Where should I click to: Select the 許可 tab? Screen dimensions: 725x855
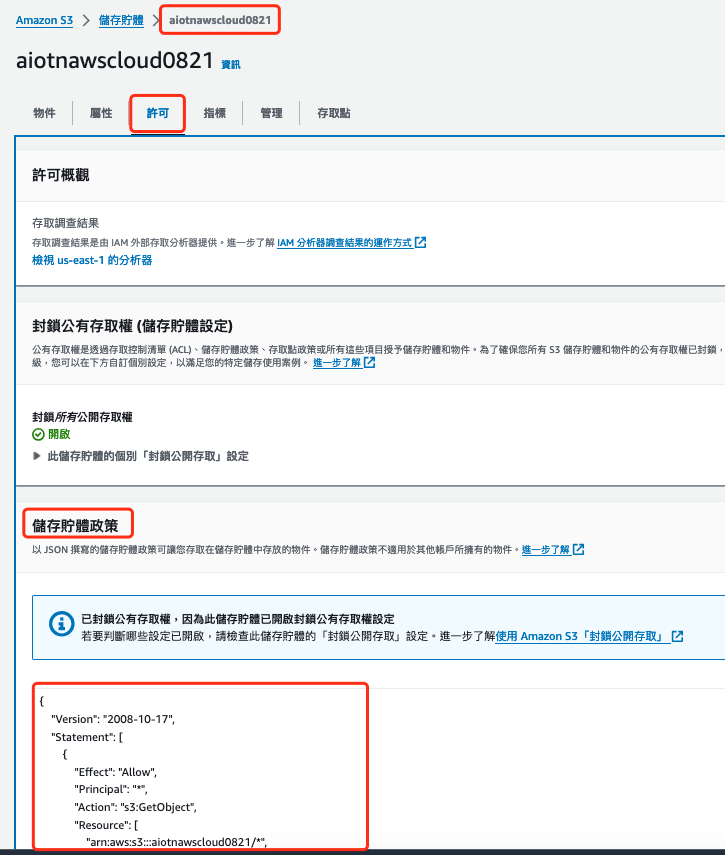pyautogui.click(x=158, y=113)
